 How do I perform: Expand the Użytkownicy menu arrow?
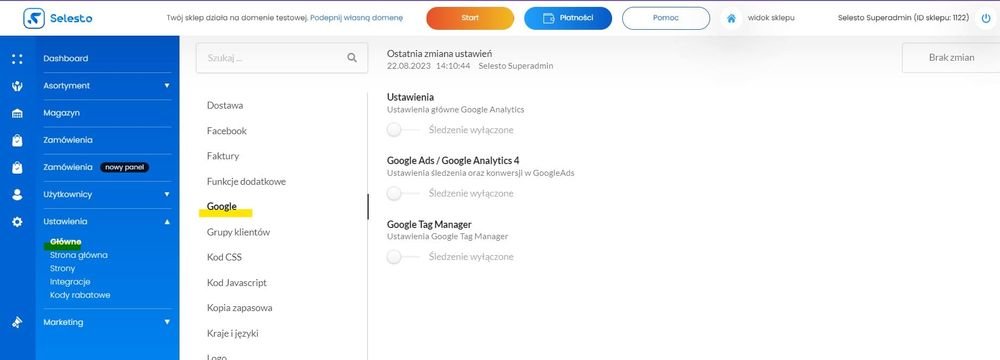(167, 194)
